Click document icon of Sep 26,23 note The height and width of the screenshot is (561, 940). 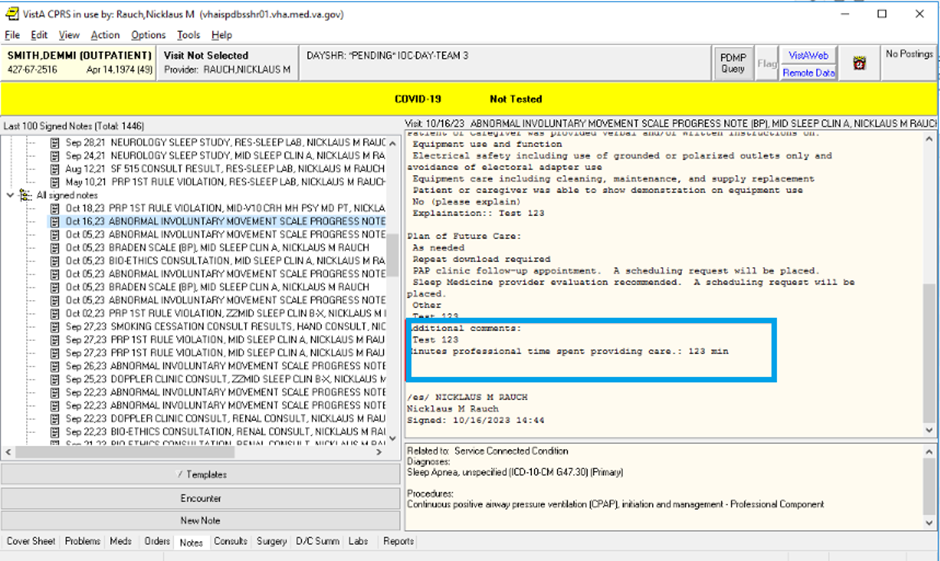pyautogui.click(x=55, y=366)
